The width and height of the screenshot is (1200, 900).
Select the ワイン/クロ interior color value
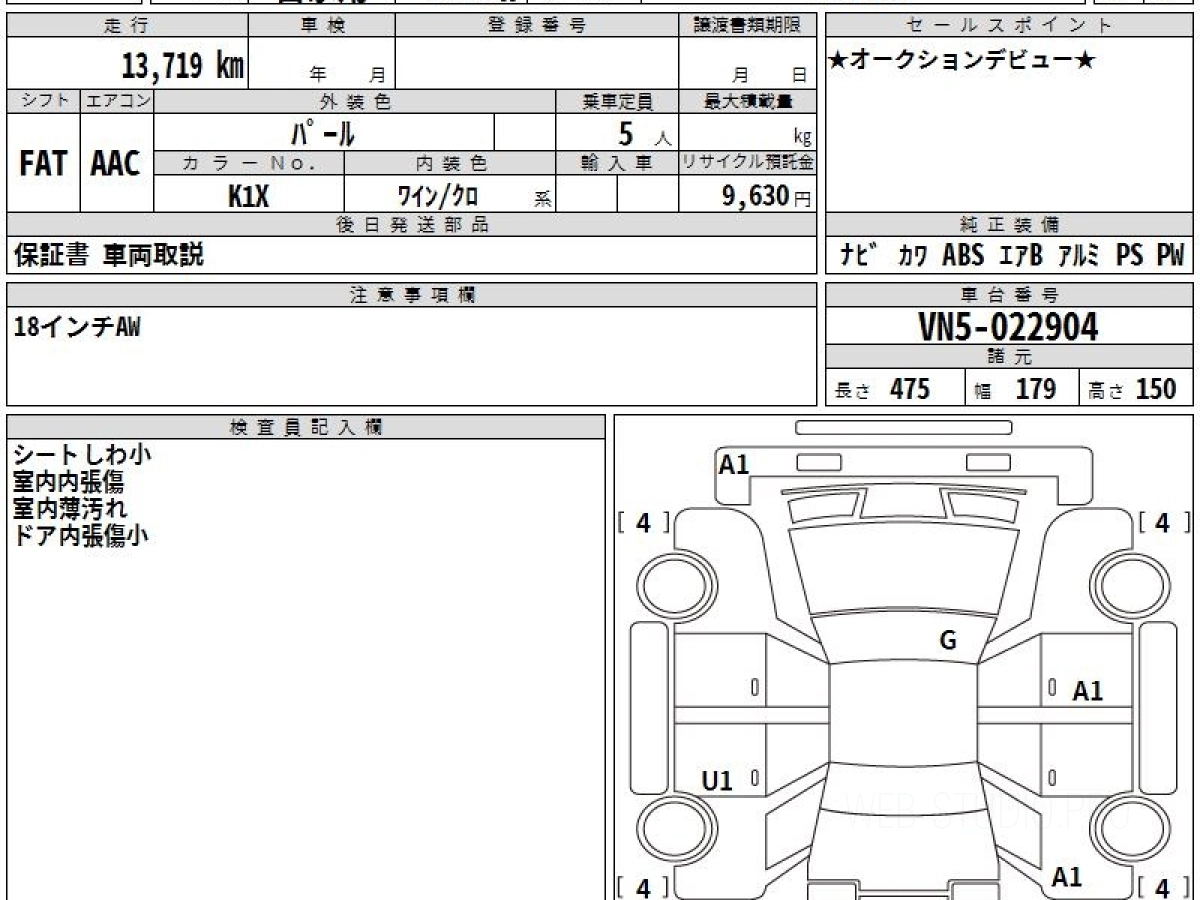pyautogui.click(x=438, y=196)
